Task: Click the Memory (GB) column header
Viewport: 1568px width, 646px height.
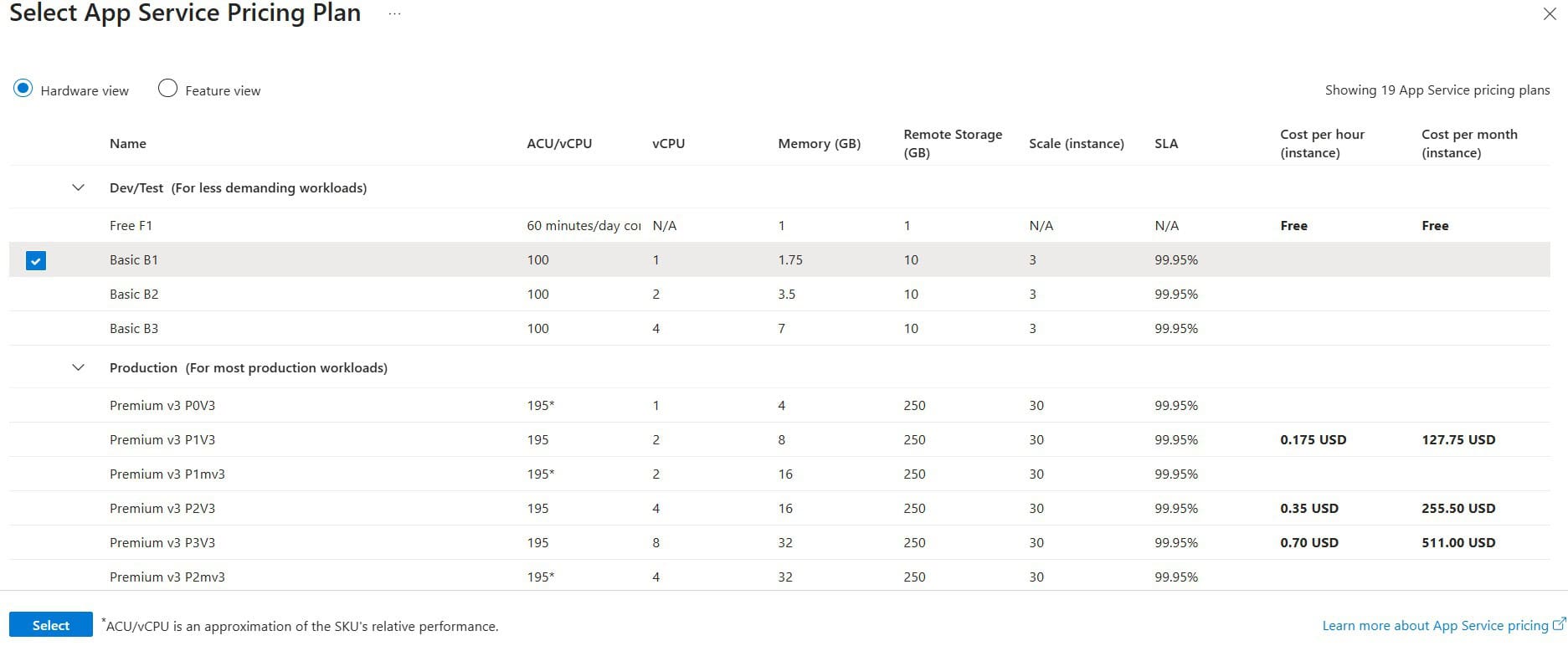Action: pos(818,143)
